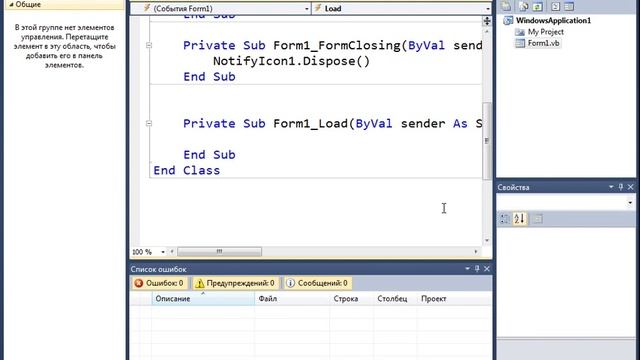Click the WindowsApplication1 project icon
This screenshot has height=360, width=640.
click(508, 20)
